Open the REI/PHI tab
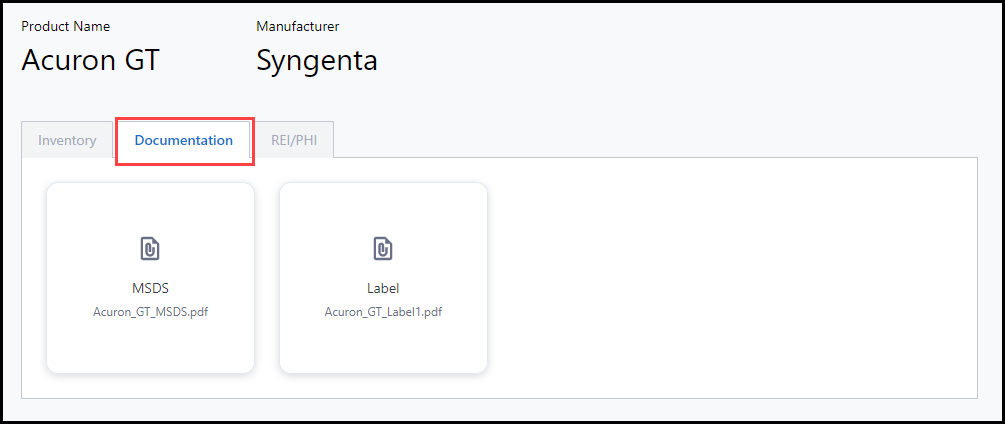This screenshot has width=1005, height=424. click(x=294, y=140)
